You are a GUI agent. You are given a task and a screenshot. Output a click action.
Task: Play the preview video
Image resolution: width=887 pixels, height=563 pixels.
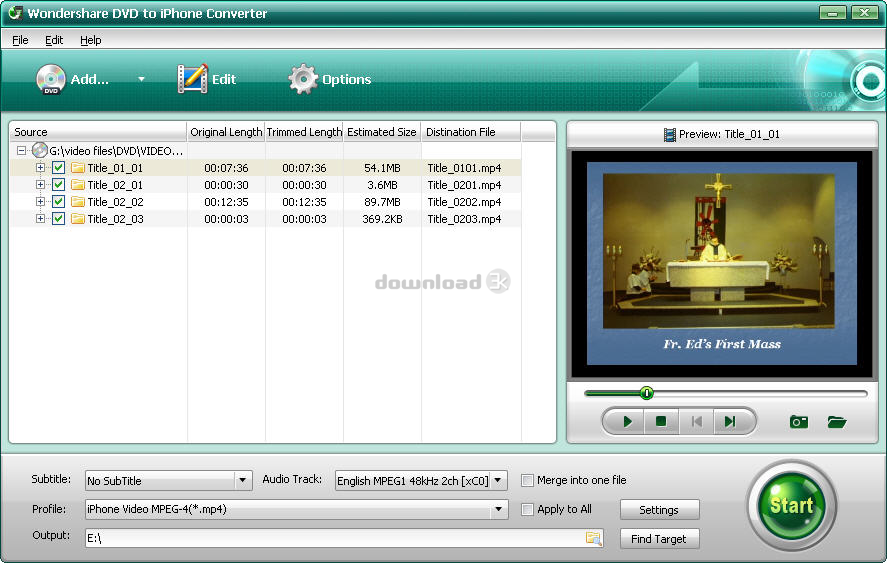click(627, 422)
